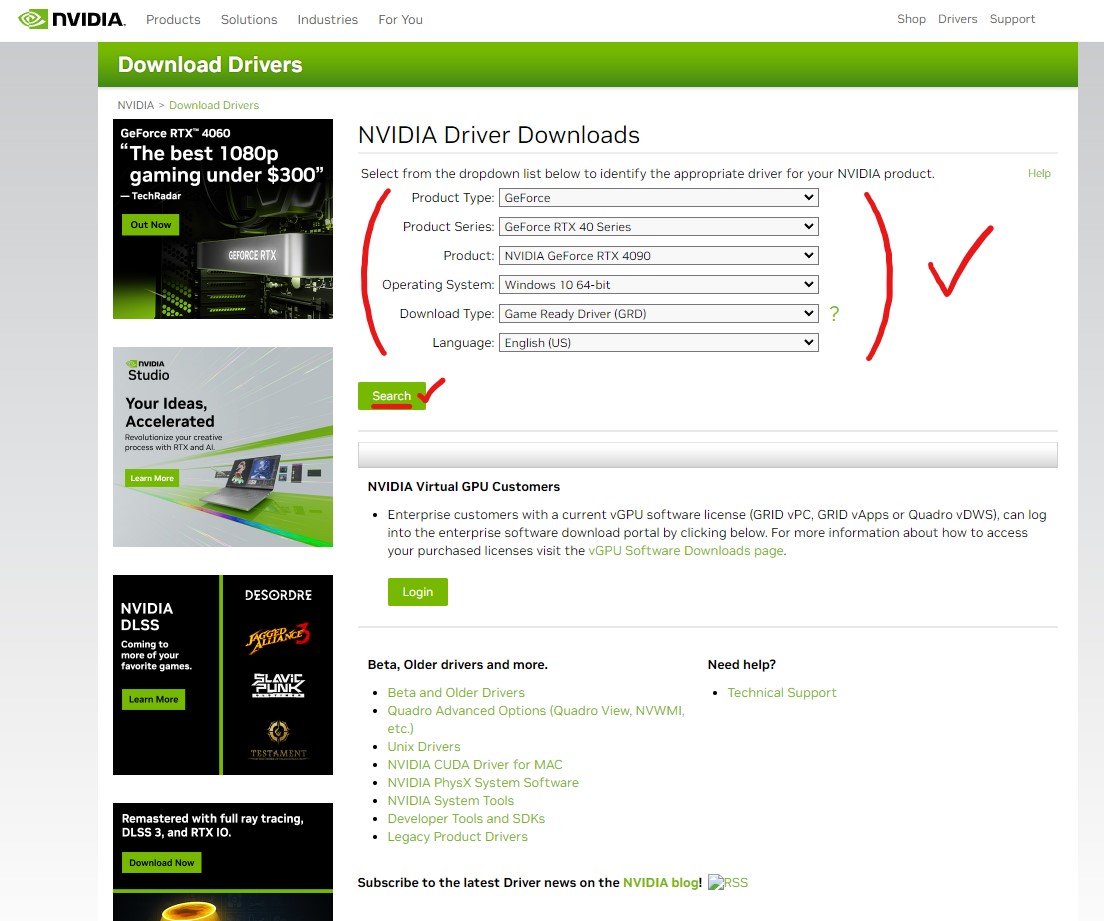
Task: Click the NVIDIA logo in header
Action: pos(72,19)
